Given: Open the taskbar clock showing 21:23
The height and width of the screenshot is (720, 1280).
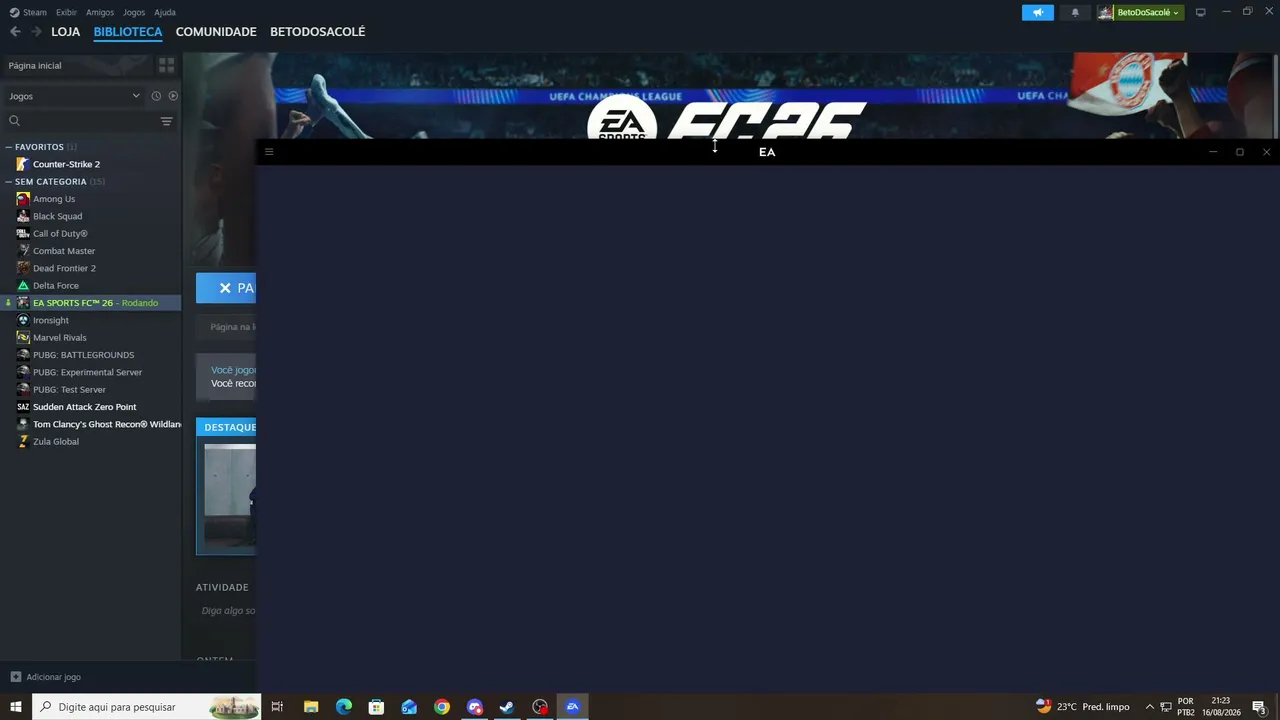Looking at the screenshot, I should (x=1221, y=707).
